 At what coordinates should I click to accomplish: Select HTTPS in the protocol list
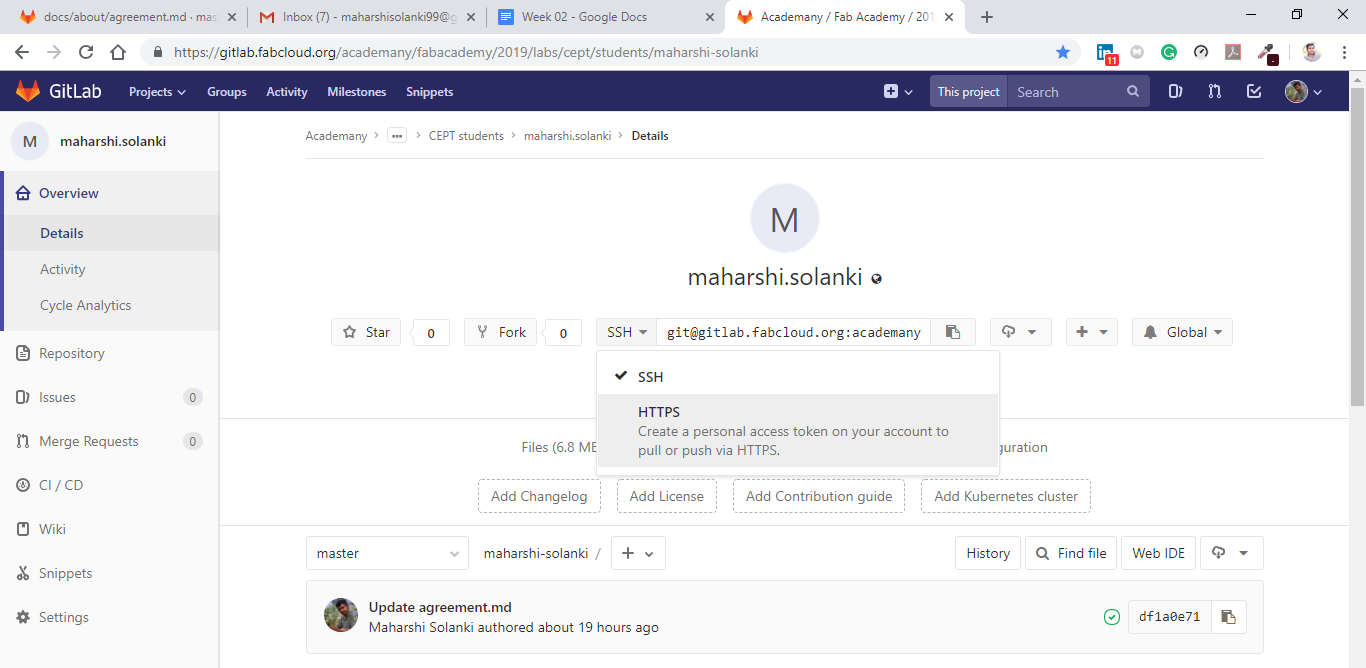(x=798, y=431)
